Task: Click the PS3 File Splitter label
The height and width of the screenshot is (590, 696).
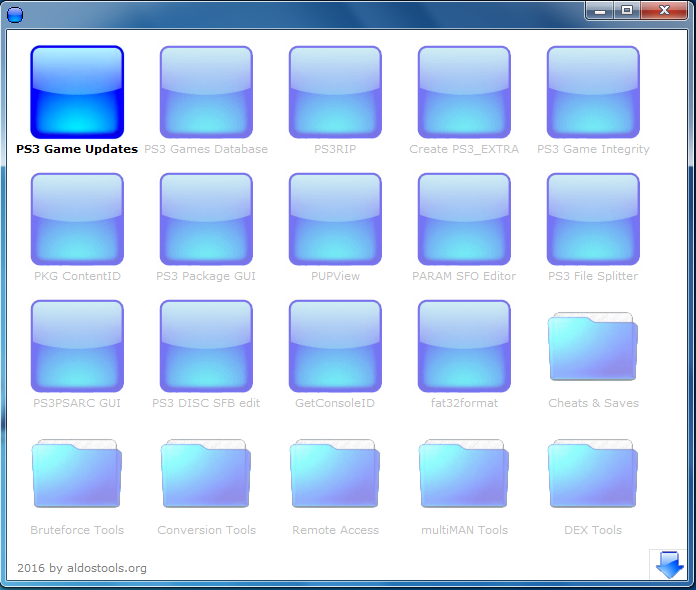Action: point(593,276)
